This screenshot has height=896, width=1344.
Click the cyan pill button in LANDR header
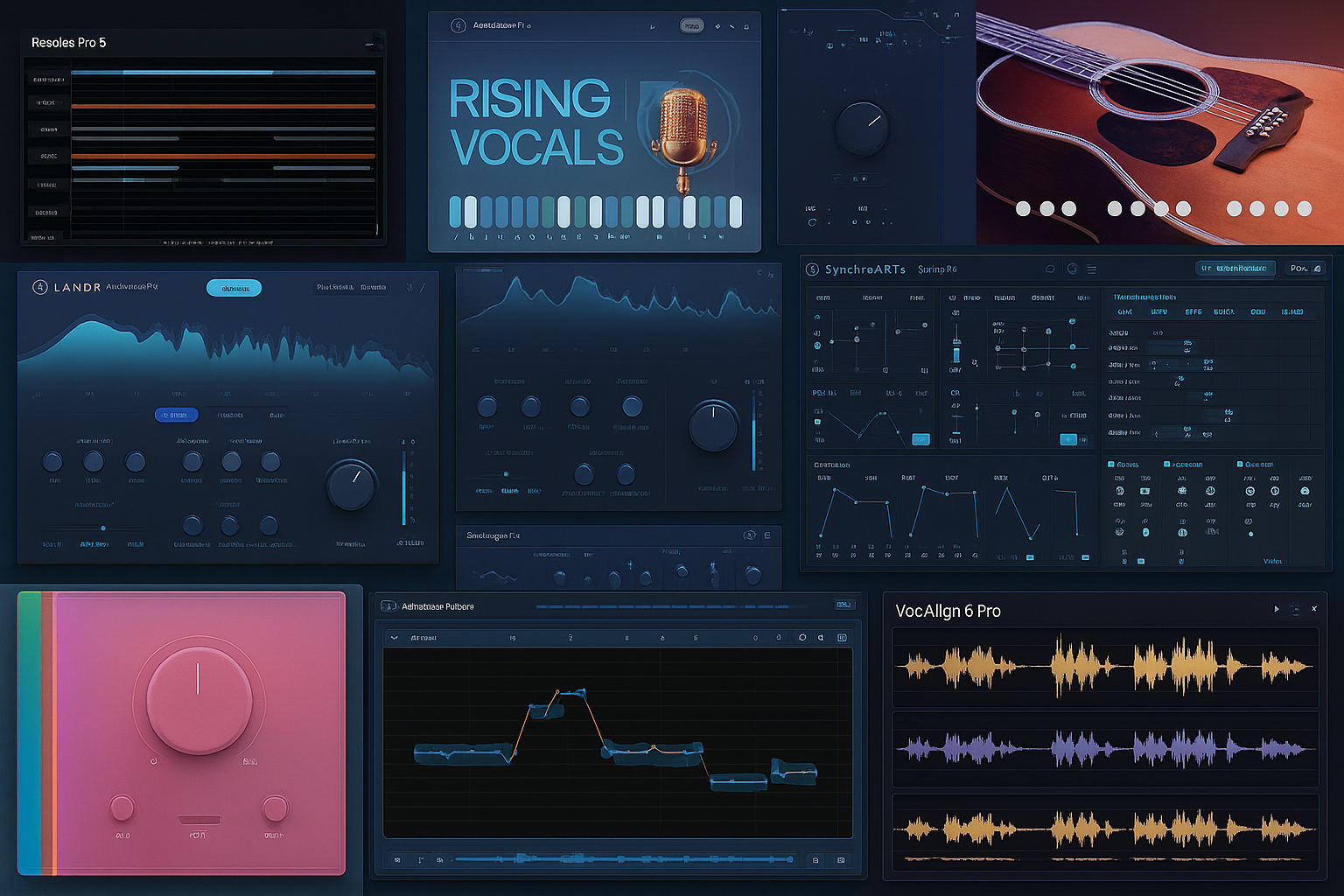click(x=234, y=288)
